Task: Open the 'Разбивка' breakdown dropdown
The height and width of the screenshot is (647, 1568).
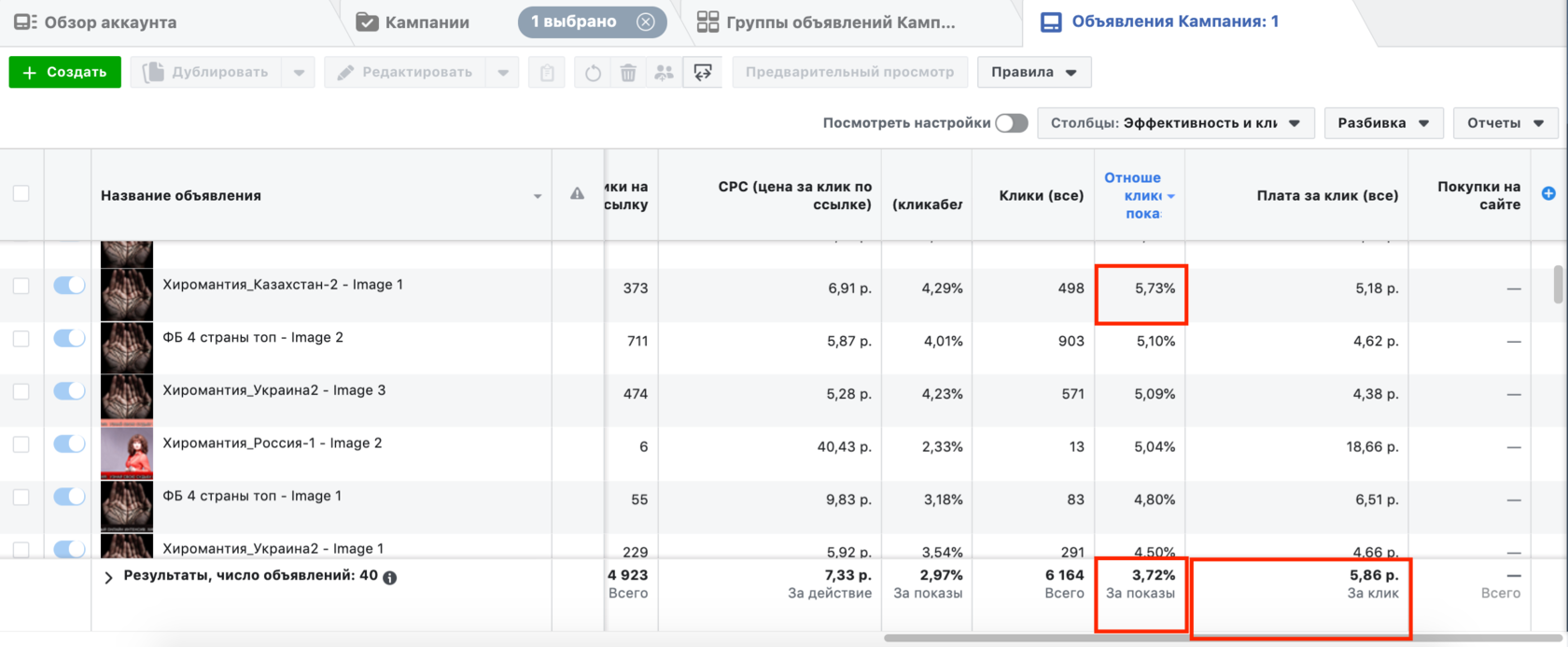Action: click(1383, 123)
